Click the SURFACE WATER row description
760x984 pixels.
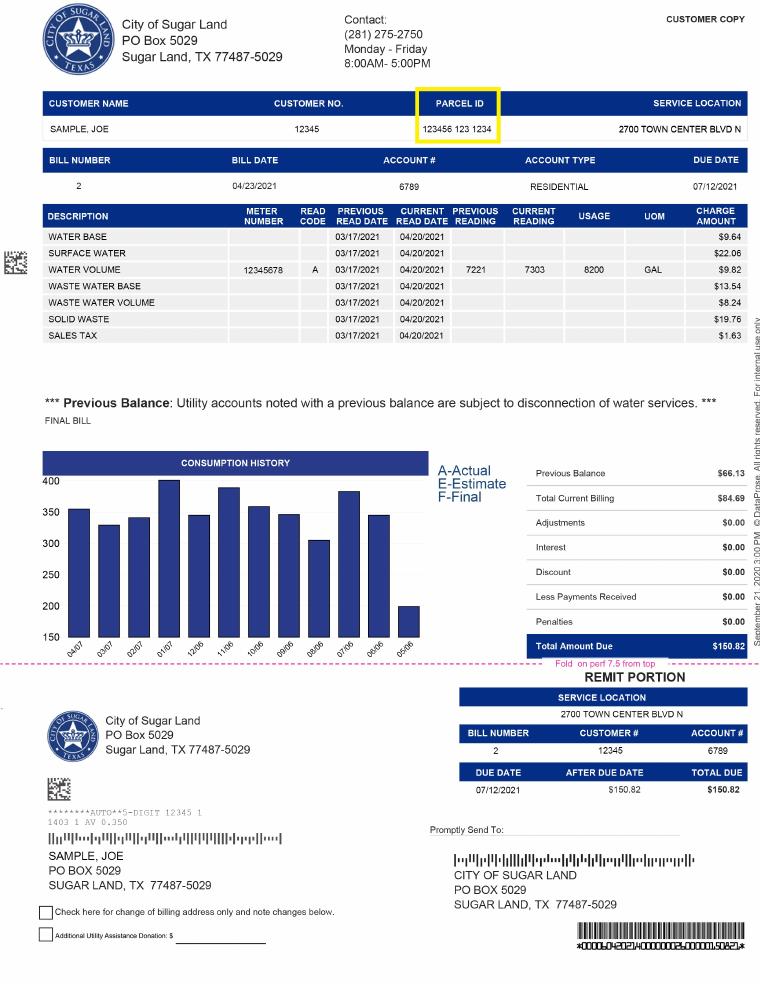(x=87, y=253)
